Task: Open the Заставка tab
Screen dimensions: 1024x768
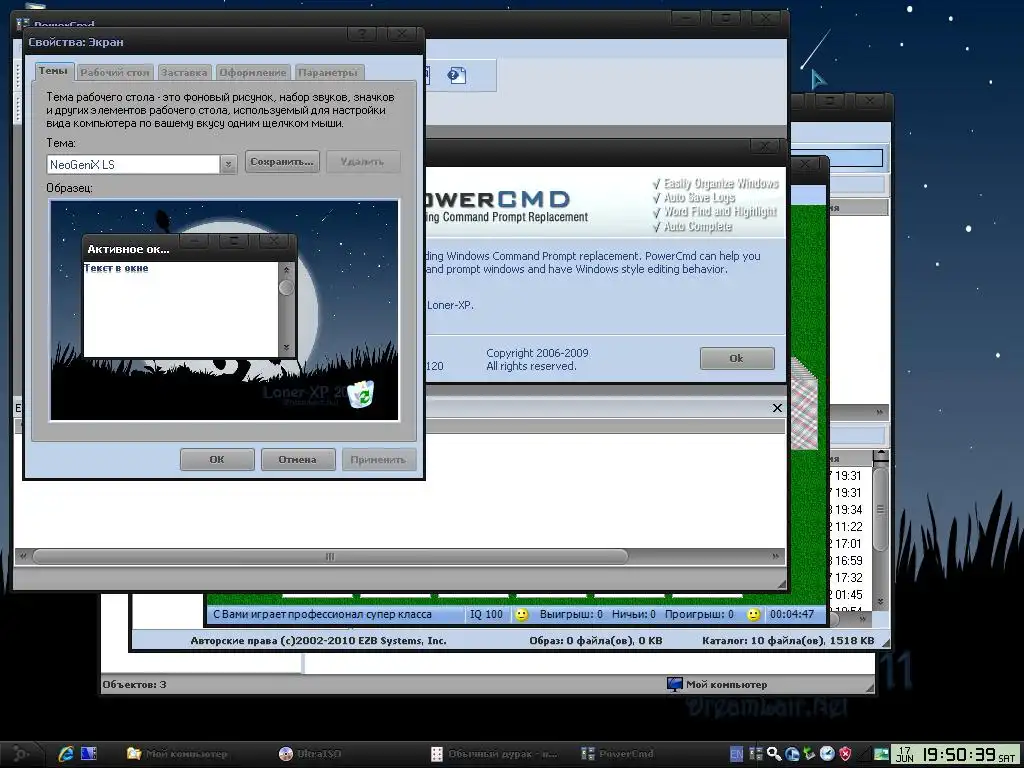Action: (x=184, y=72)
